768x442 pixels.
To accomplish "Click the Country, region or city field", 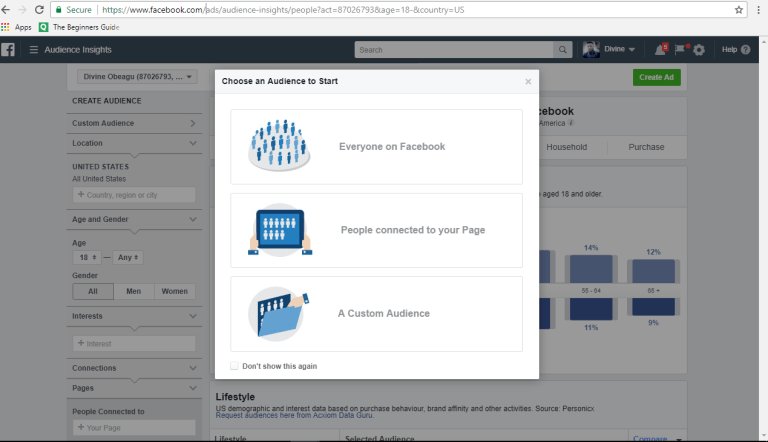I will click(134, 195).
